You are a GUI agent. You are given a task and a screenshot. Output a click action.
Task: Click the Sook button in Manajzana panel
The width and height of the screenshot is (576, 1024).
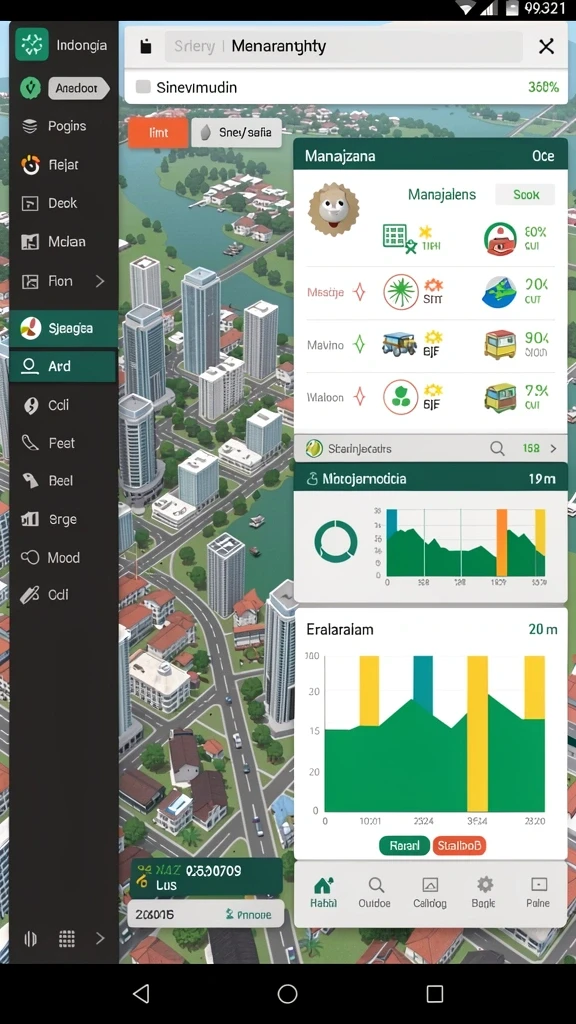tap(526, 195)
